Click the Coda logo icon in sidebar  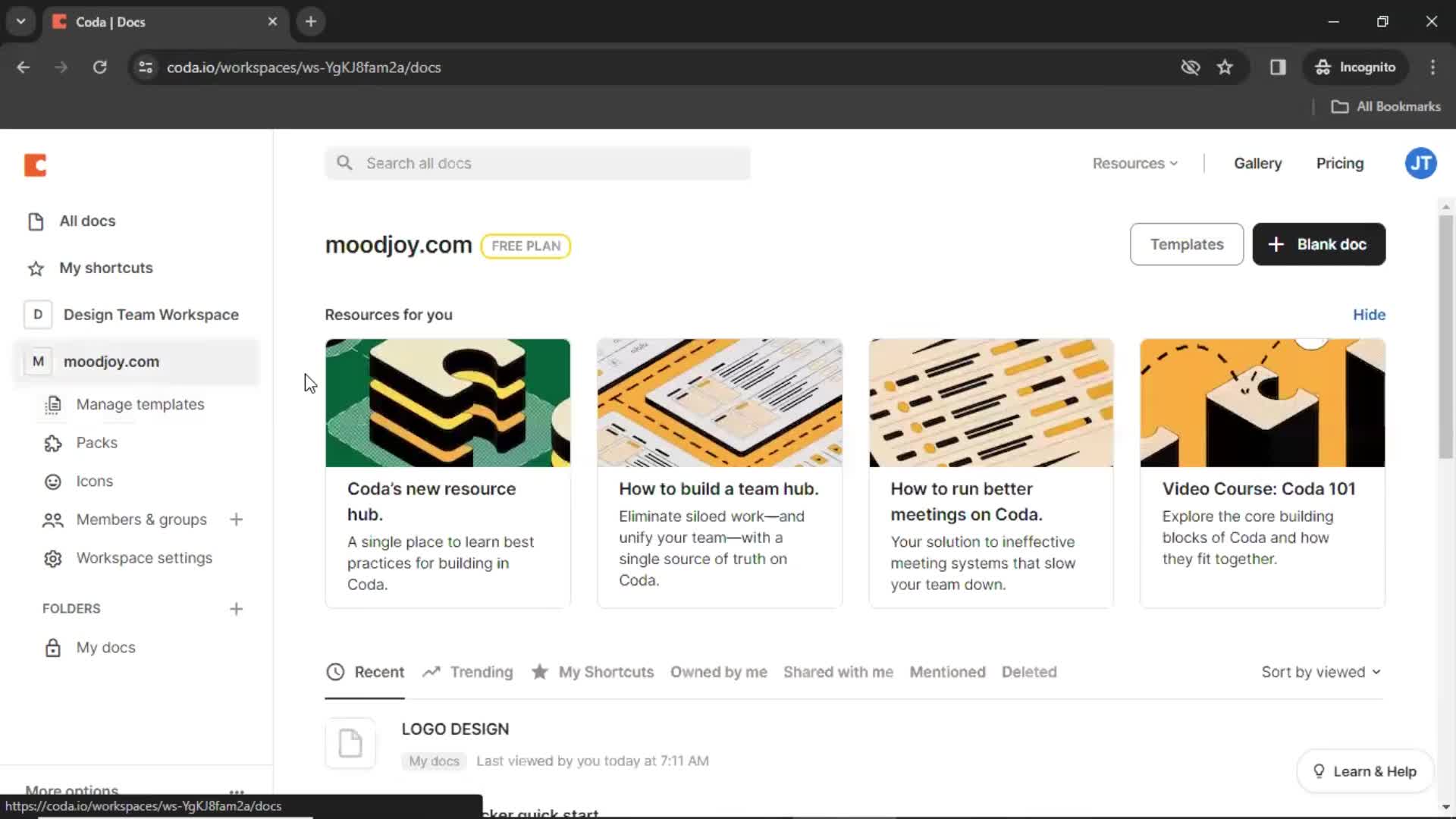click(x=35, y=164)
